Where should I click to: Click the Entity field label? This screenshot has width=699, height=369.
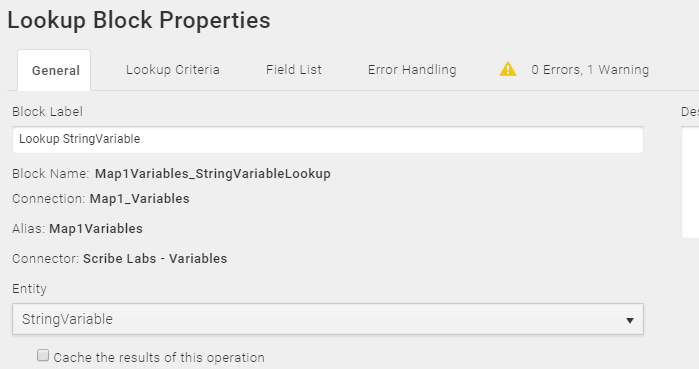pos(29,289)
